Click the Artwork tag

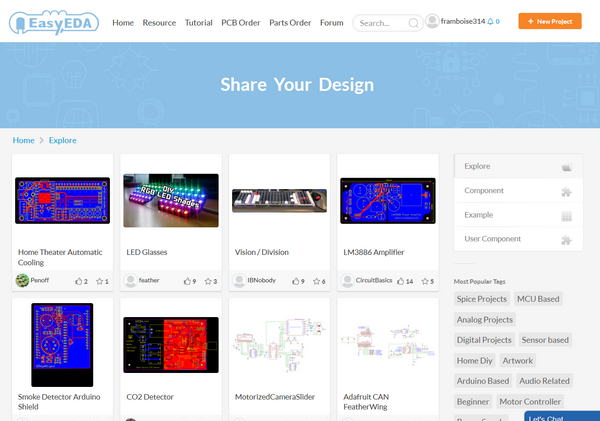517,361
